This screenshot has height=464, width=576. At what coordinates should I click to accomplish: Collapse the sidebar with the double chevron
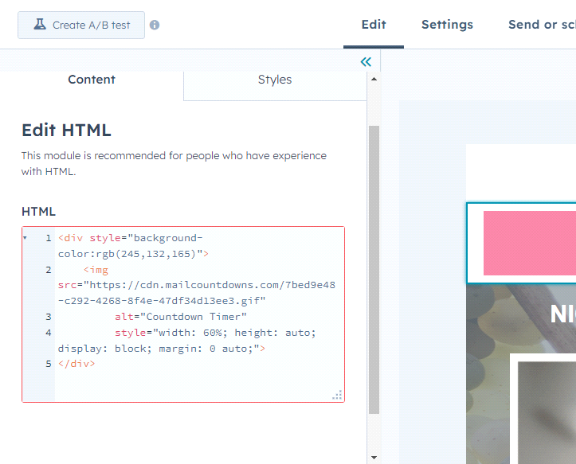[366, 61]
